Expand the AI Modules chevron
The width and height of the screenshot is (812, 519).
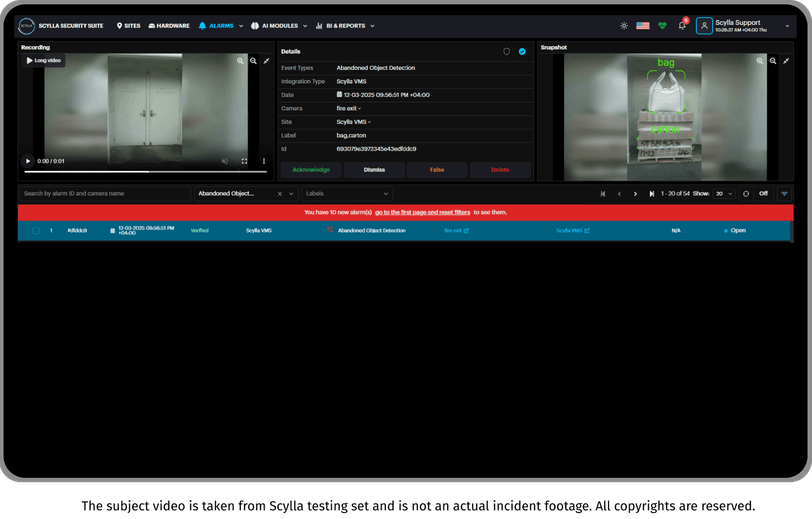[305, 26]
